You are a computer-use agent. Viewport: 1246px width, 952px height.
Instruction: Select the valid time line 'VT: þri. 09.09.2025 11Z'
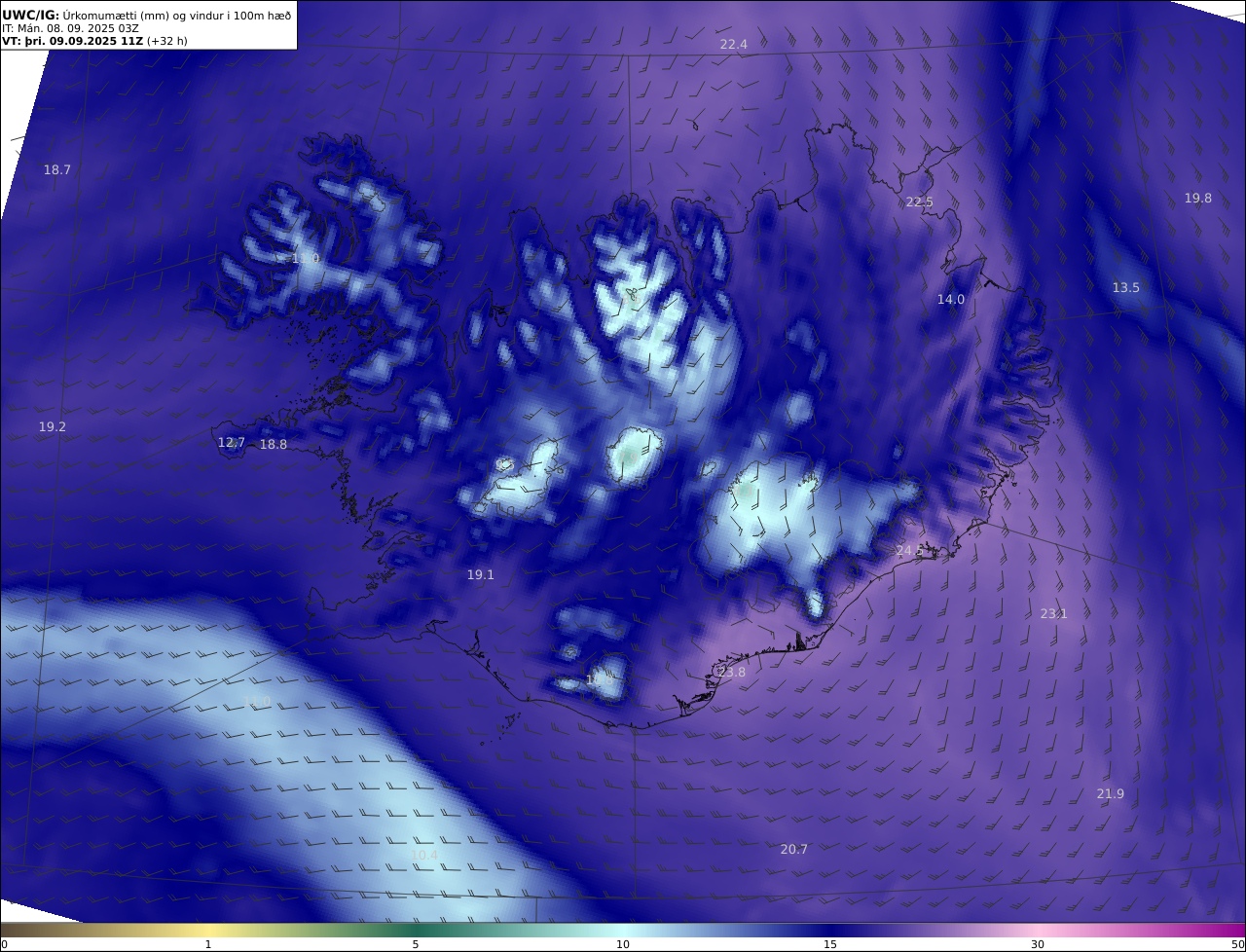coord(72,41)
